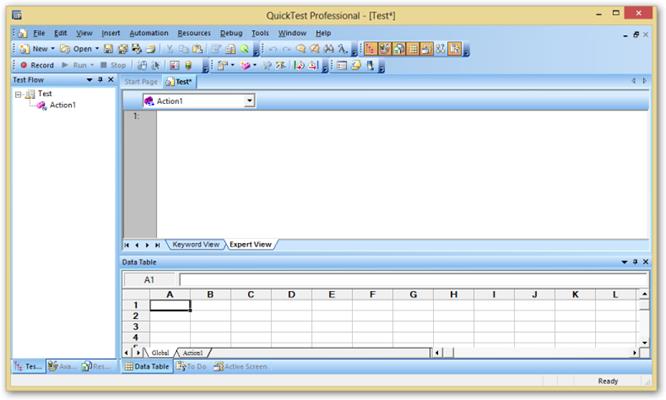Open the Action1 combo box dropdown
Image resolution: width=666 pixels, height=400 pixels.
(249, 101)
